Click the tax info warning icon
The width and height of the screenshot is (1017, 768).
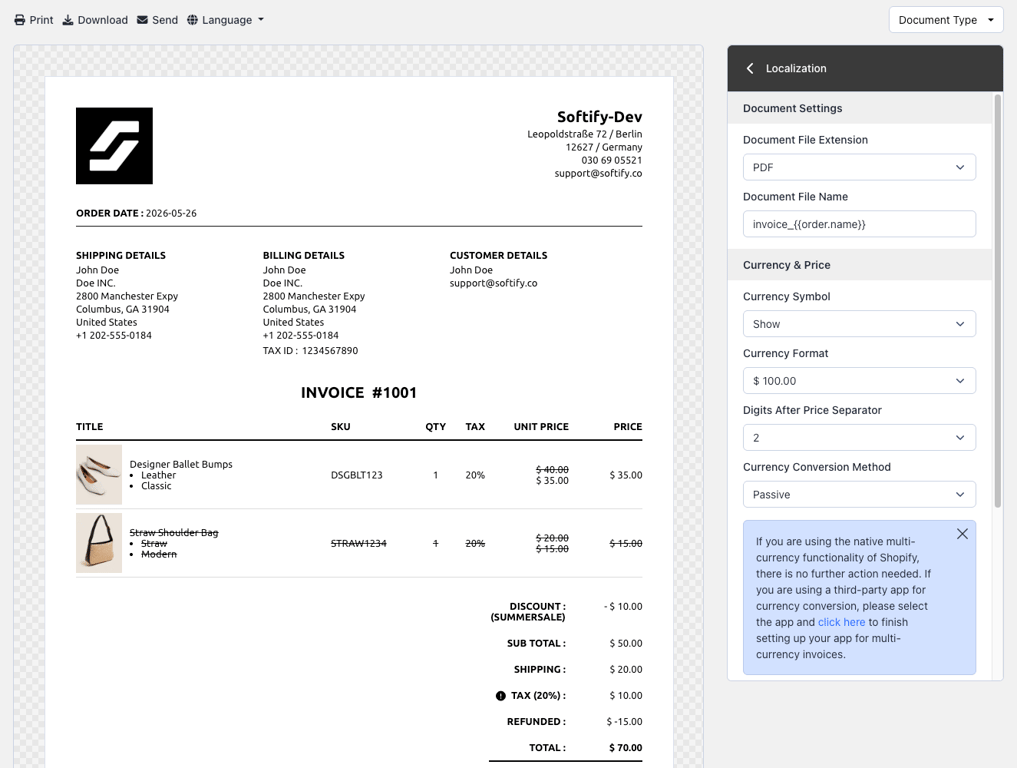(x=501, y=696)
